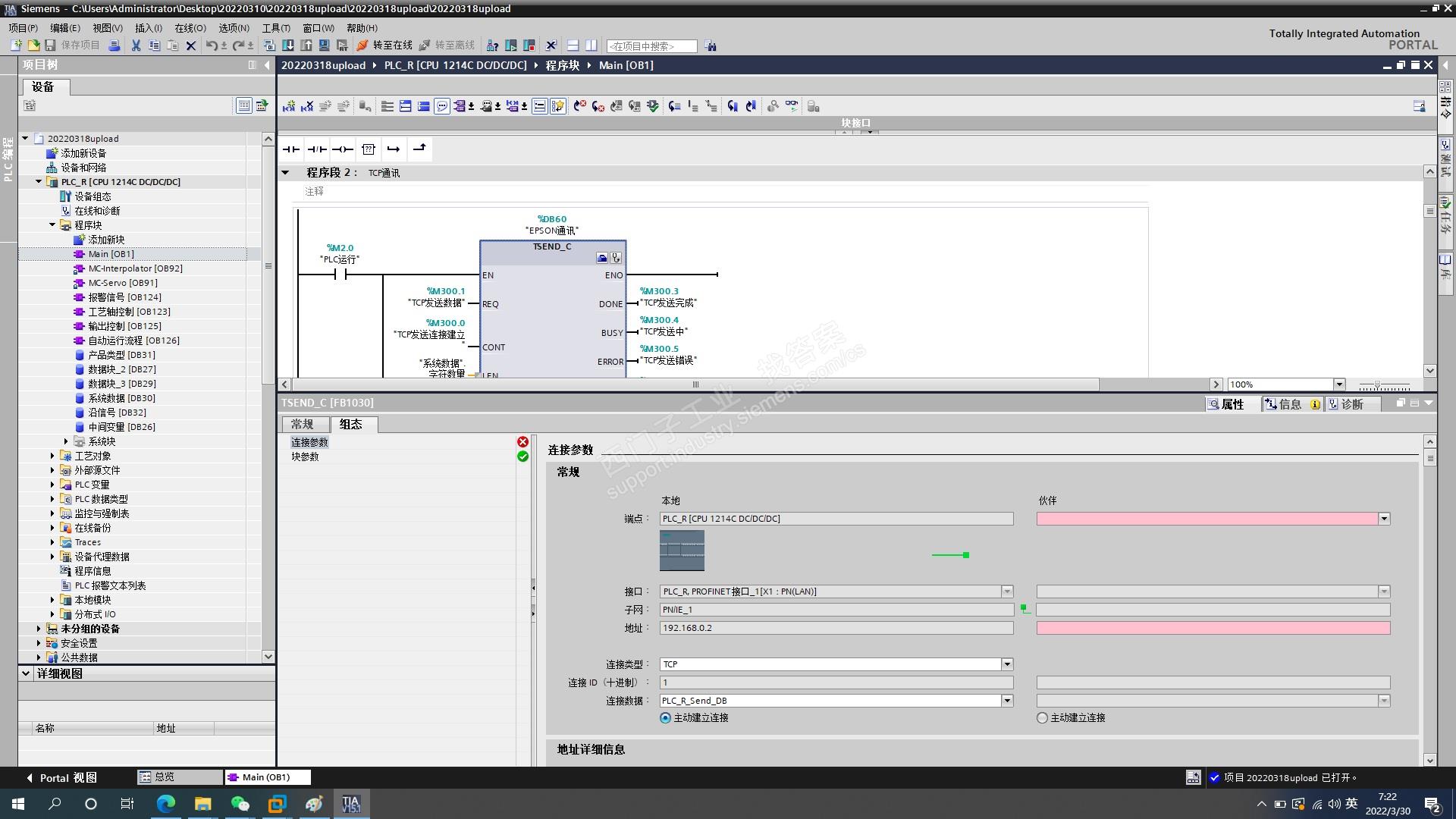Viewport: 1456px width, 819px height.
Task: Click the insert network icon in the editor toolbar
Action: pyautogui.click(x=288, y=106)
